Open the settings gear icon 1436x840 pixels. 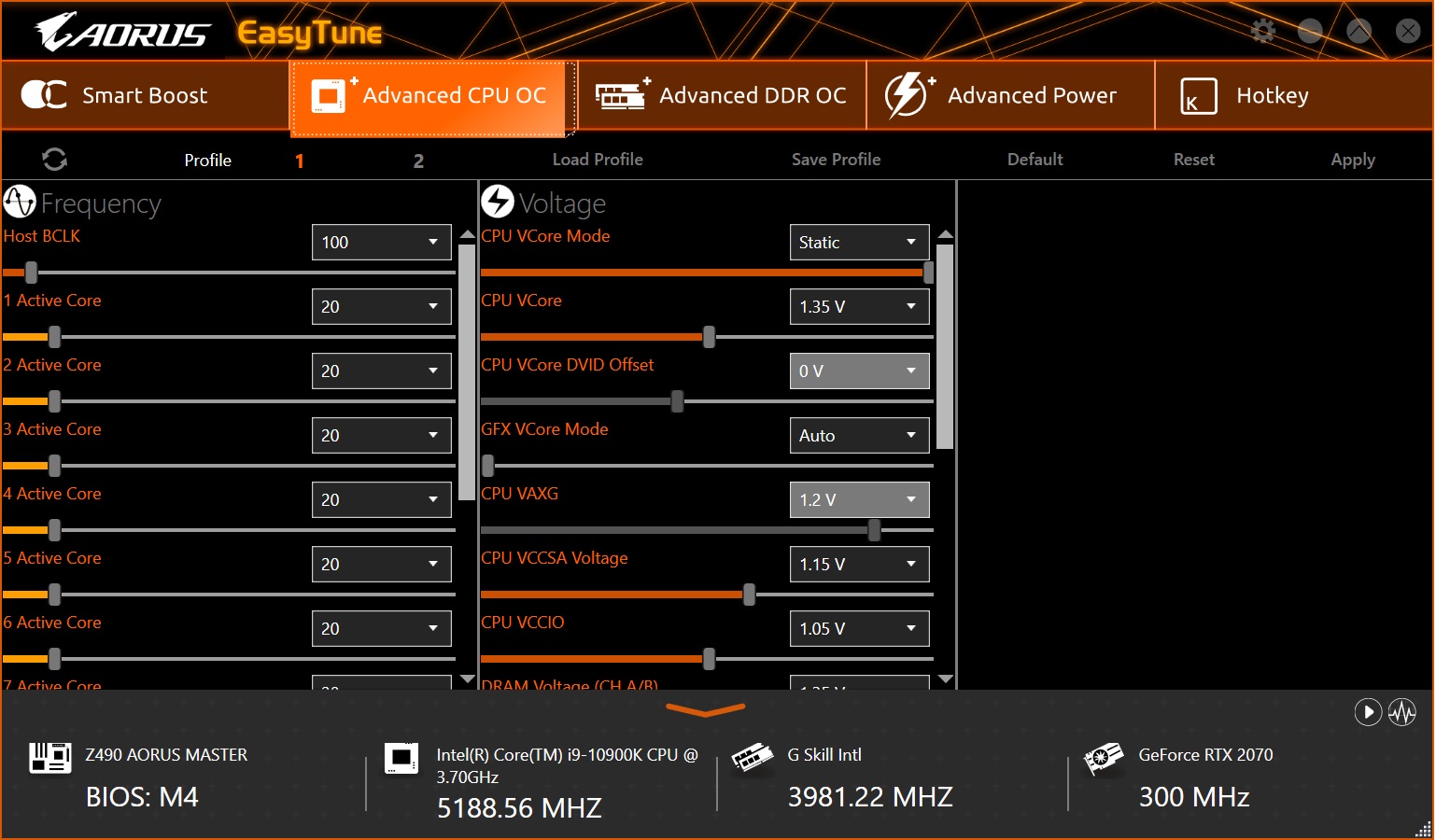pos(1263,31)
